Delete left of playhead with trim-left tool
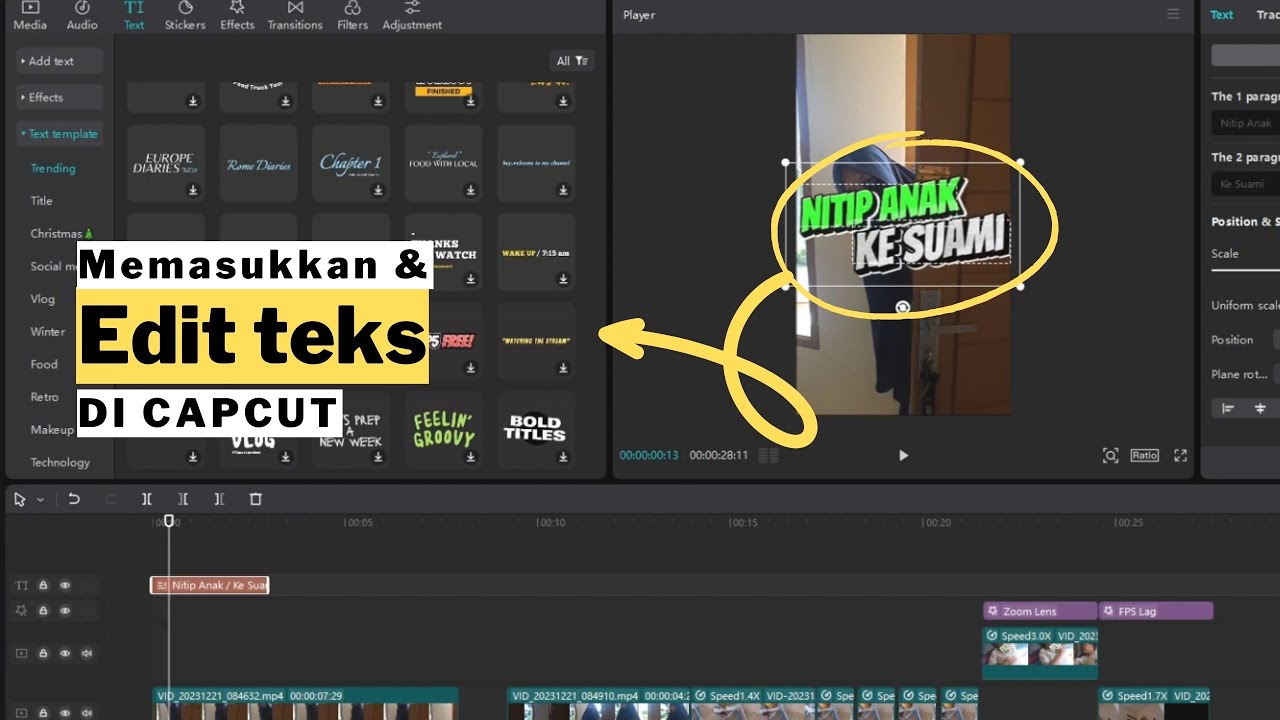Image resolution: width=1280 pixels, height=720 pixels. click(x=183, y=499)
